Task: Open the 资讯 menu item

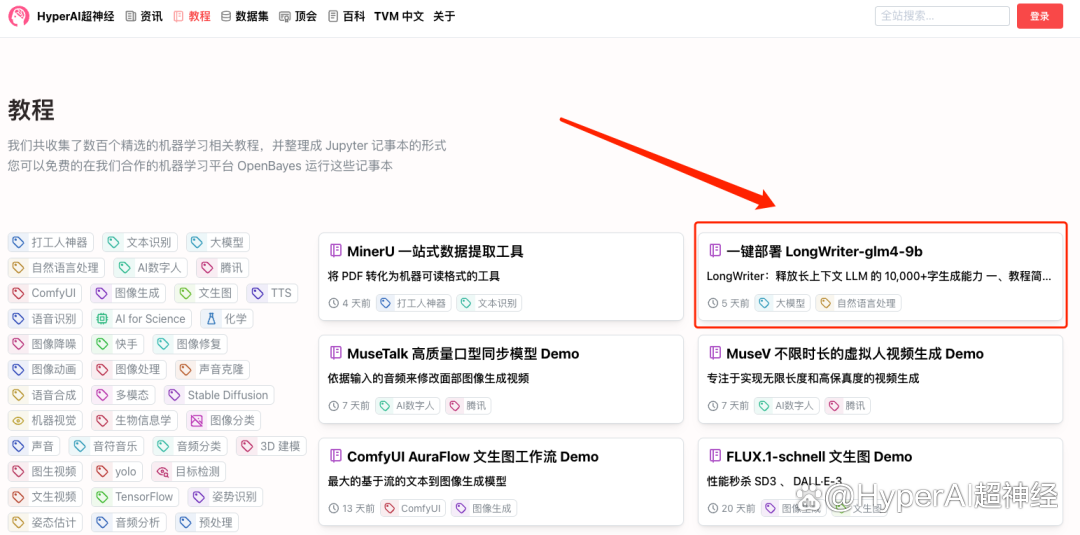Action: click(x=144, y=16)
